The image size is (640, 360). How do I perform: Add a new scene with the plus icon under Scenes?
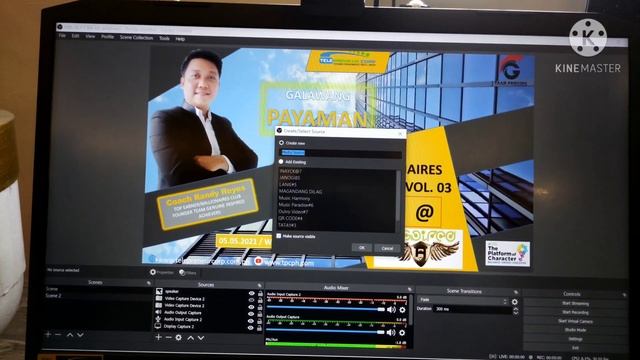(48, 335)
